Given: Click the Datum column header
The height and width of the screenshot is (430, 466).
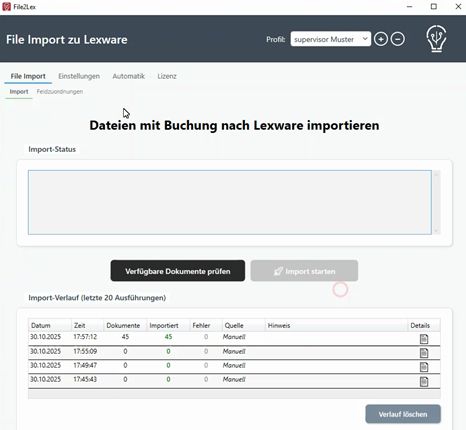Looking at the screenshot, I should [50, 325].
